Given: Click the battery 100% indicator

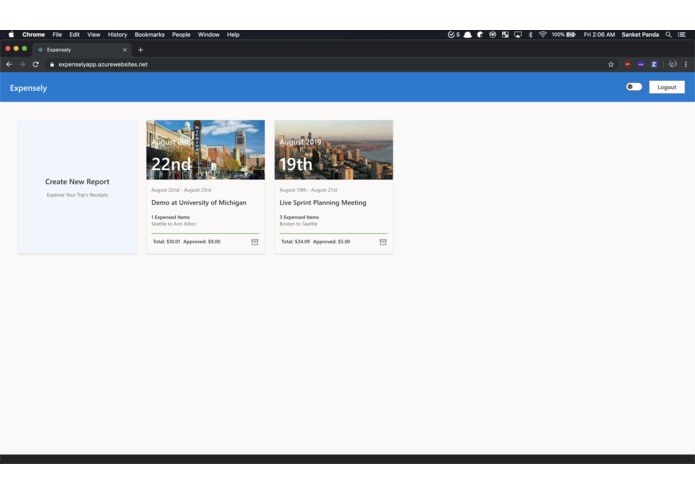Looking at the screenshot, I should tap(564, 35).
